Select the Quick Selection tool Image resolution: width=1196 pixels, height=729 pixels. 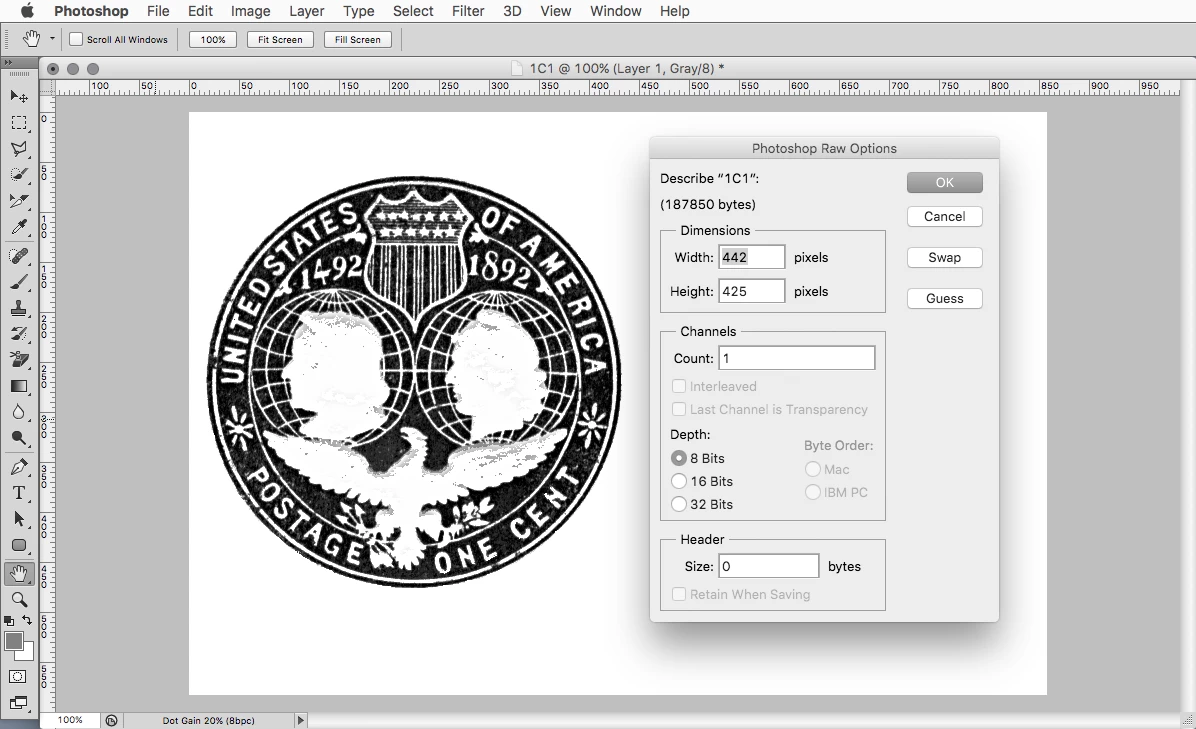(19, 175)
